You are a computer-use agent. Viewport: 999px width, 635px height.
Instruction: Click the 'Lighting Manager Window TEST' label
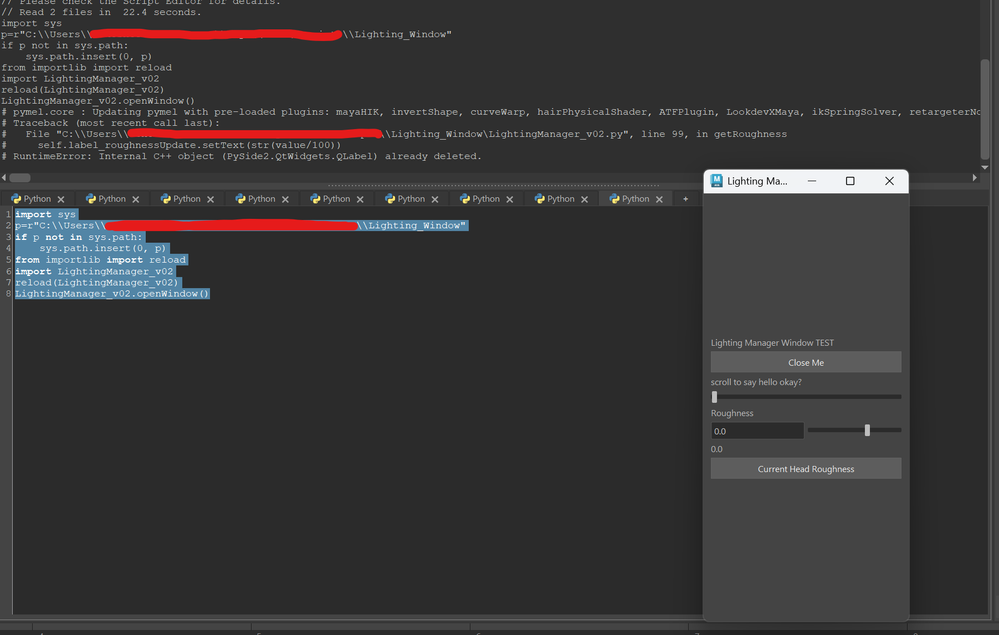tap(772, 343)
